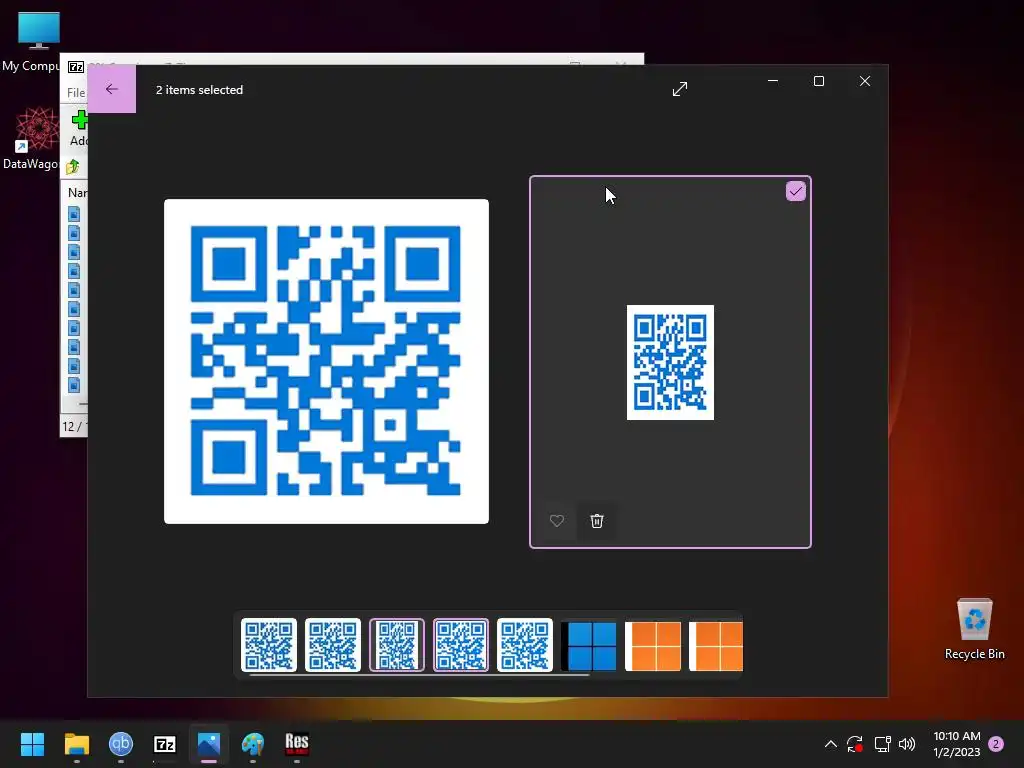
Task: Open the 7-Zip File menu
Action: 76,93
